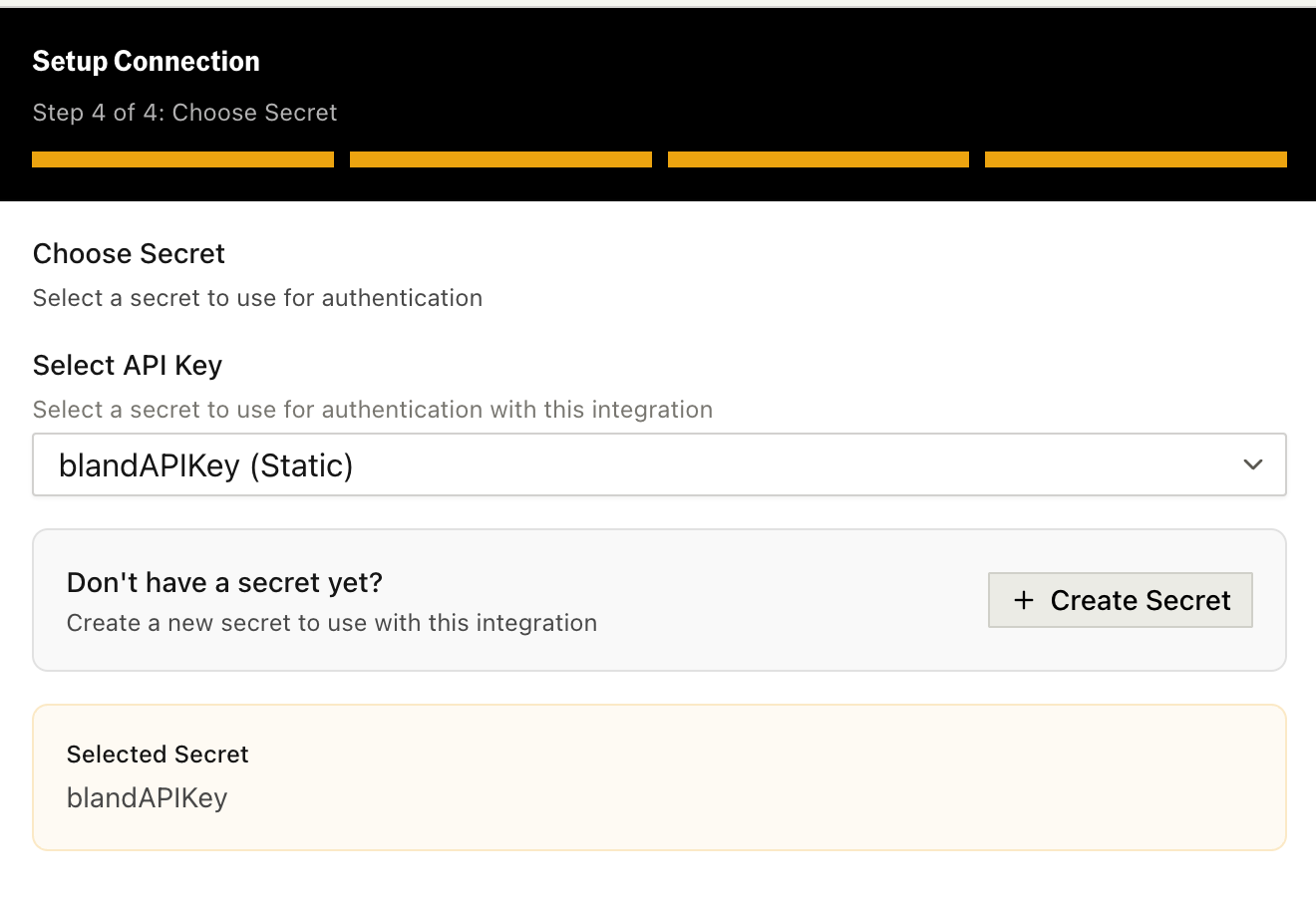This screenshot has width=1316, height=911.
Task: Click the Setup Connection title
Action: [146, 61]
